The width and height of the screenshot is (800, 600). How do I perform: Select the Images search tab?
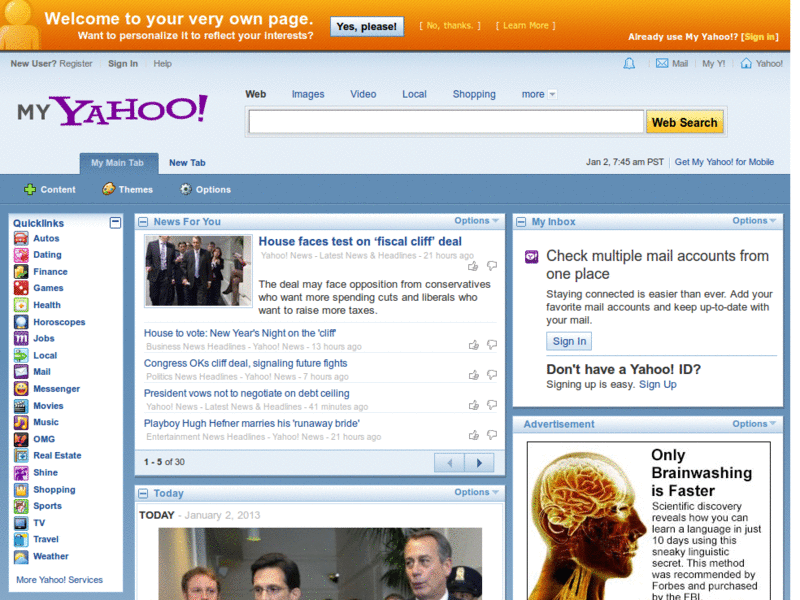pyautogui.click(x=308, y=94)
